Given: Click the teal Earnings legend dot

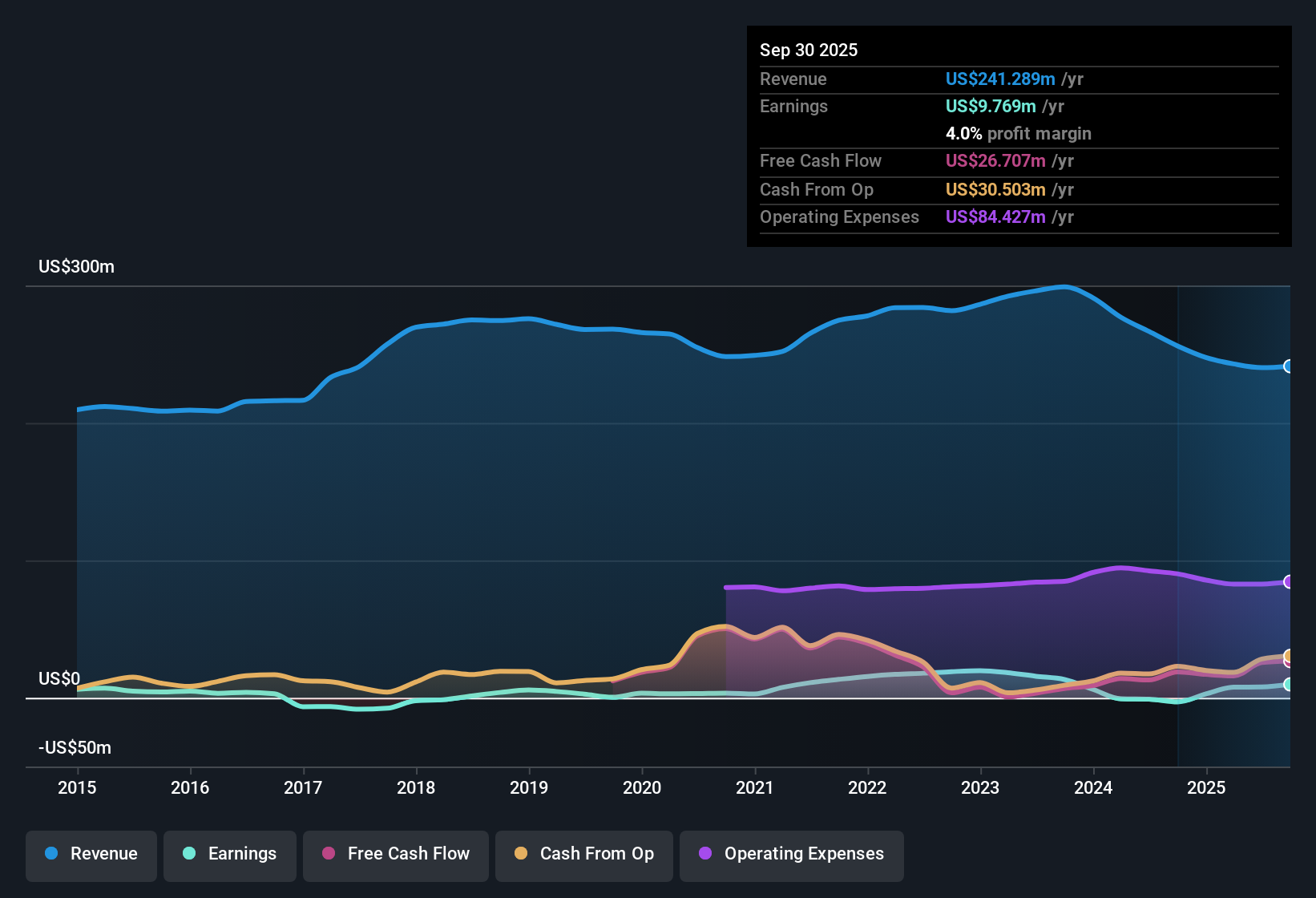Looking at the screenshot, I should coord(189,853).
